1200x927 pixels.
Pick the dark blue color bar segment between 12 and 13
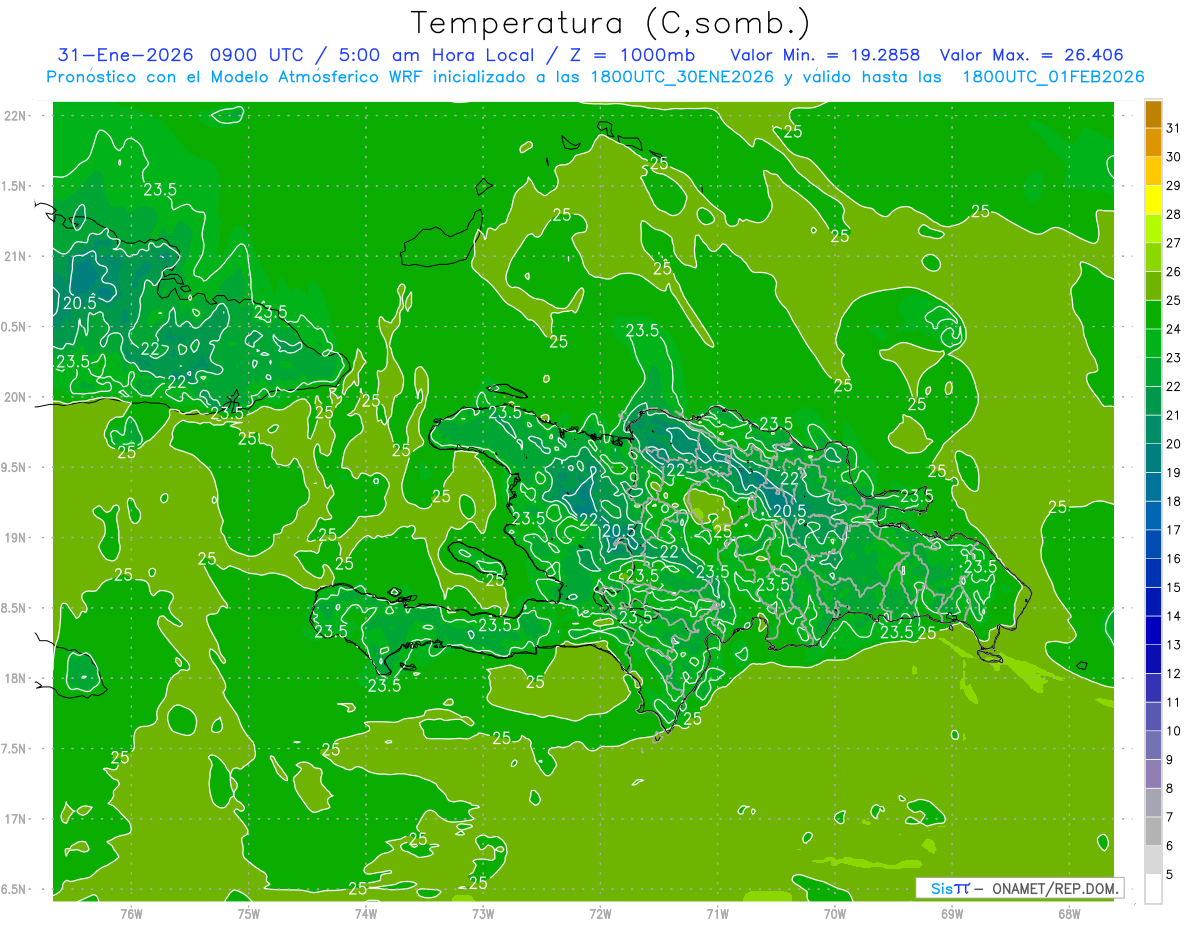(1153, 660)
